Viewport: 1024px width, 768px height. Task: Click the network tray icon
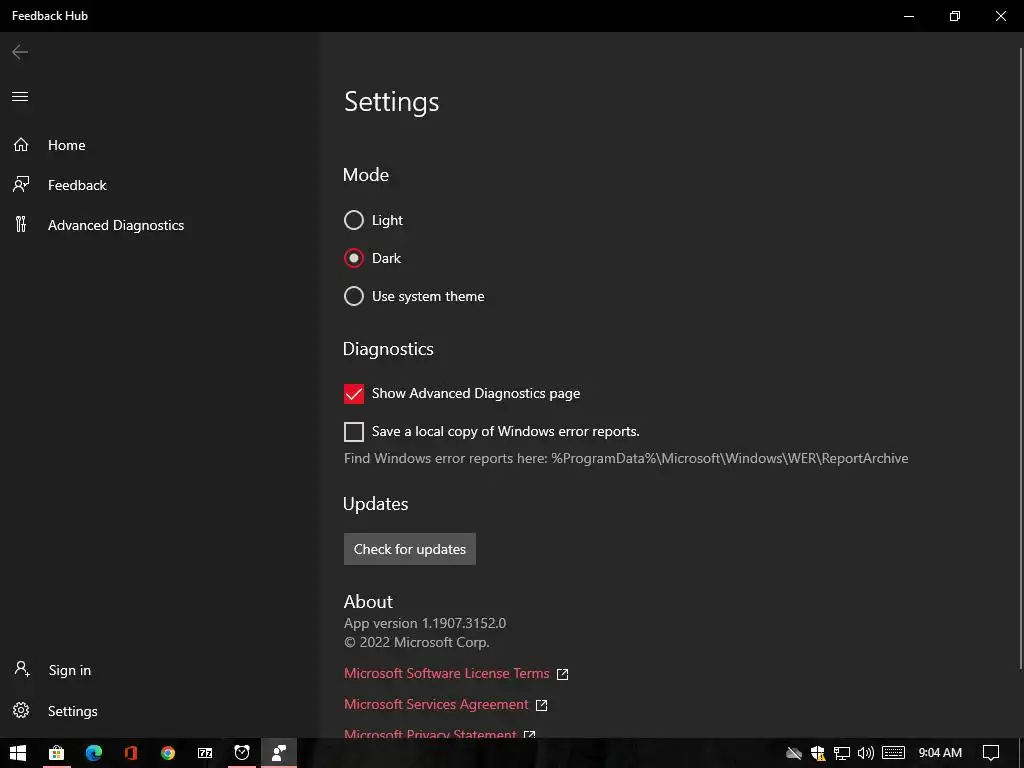[x=842, y=754]
